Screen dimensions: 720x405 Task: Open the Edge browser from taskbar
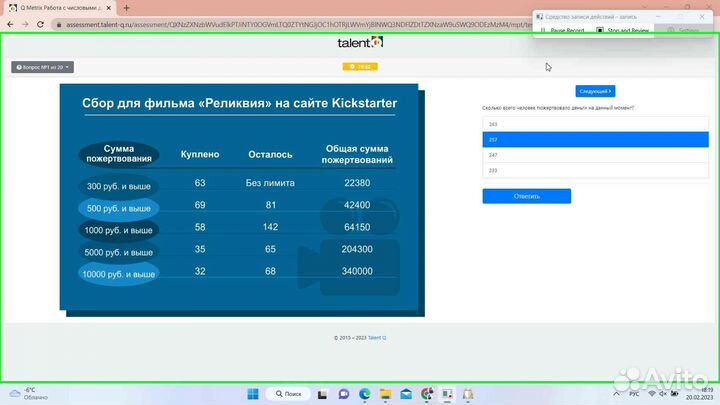click(x=364, y=394)
